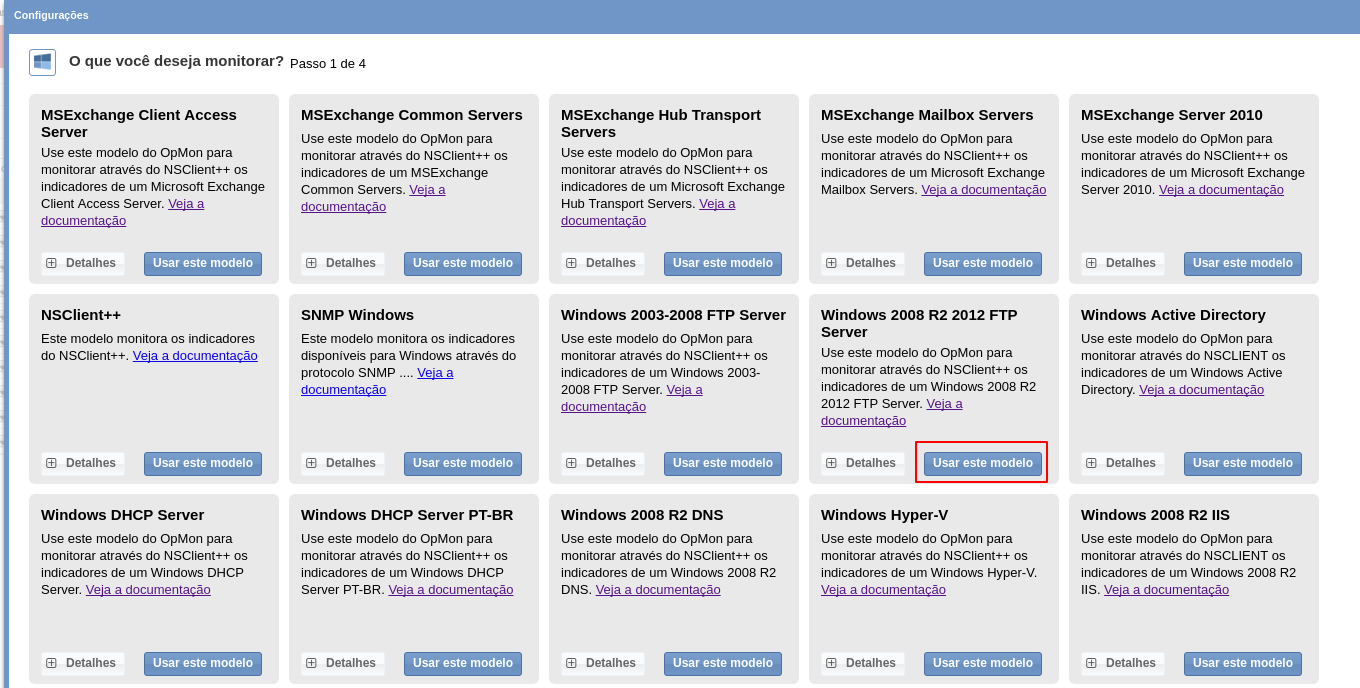Viewport: 1360px width, 688px height.
Task: Click plus icon on Windows Active Directory Detalhes
Action: click(x=1091, y=463)
